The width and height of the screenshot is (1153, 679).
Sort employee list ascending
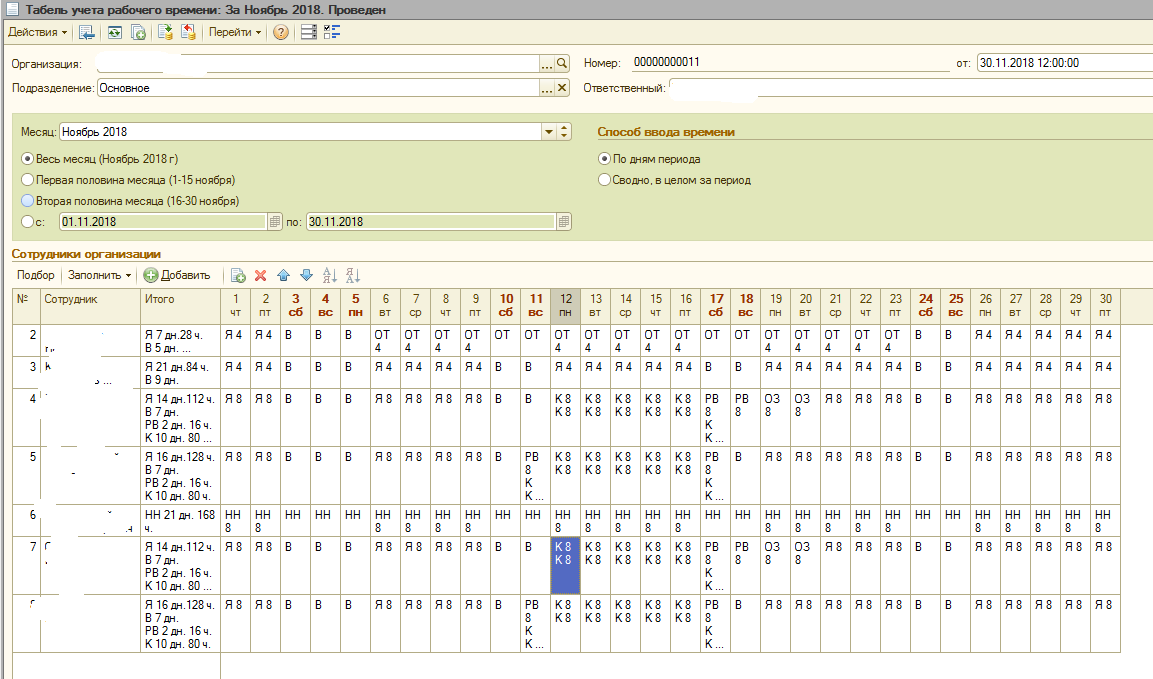330,275
